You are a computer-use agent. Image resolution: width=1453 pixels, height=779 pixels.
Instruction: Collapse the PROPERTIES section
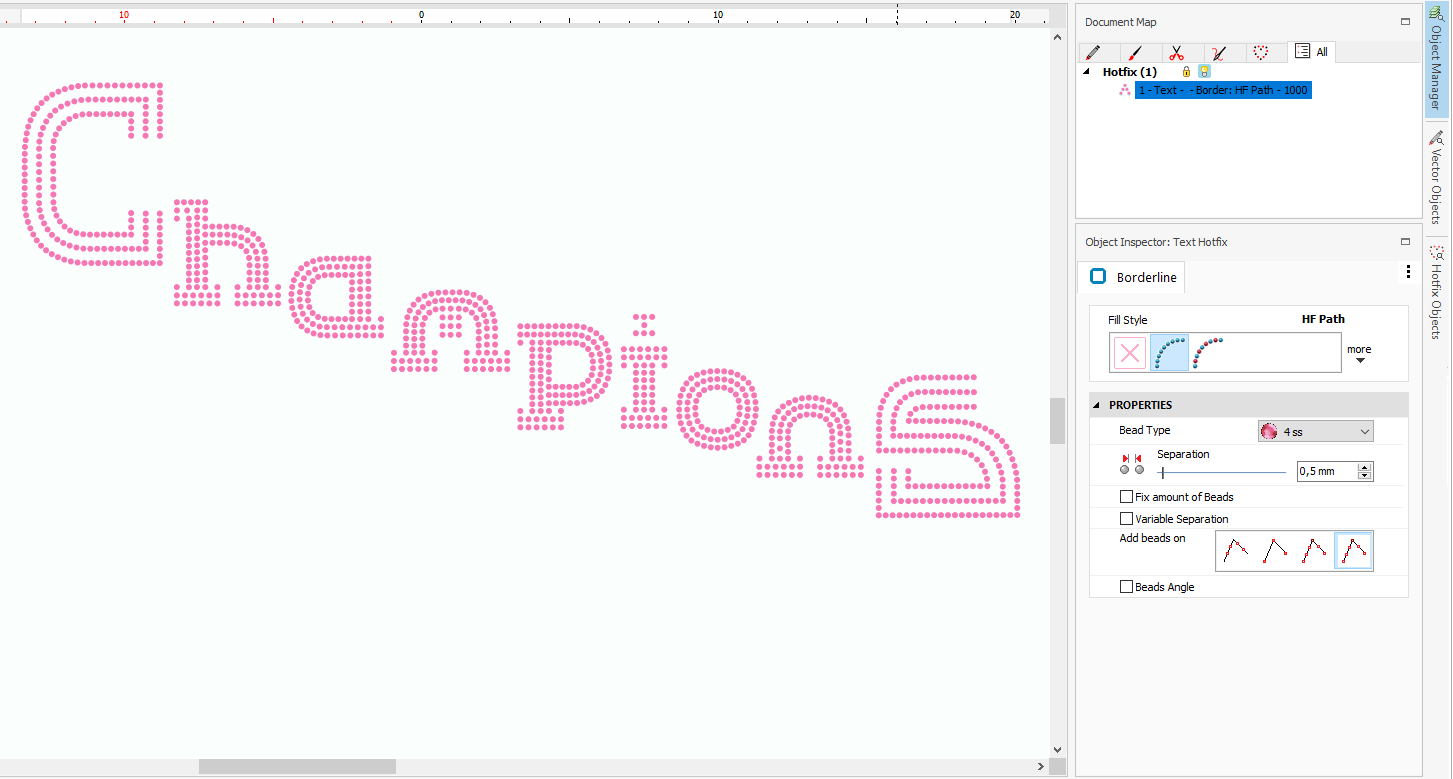point(1097,405)
